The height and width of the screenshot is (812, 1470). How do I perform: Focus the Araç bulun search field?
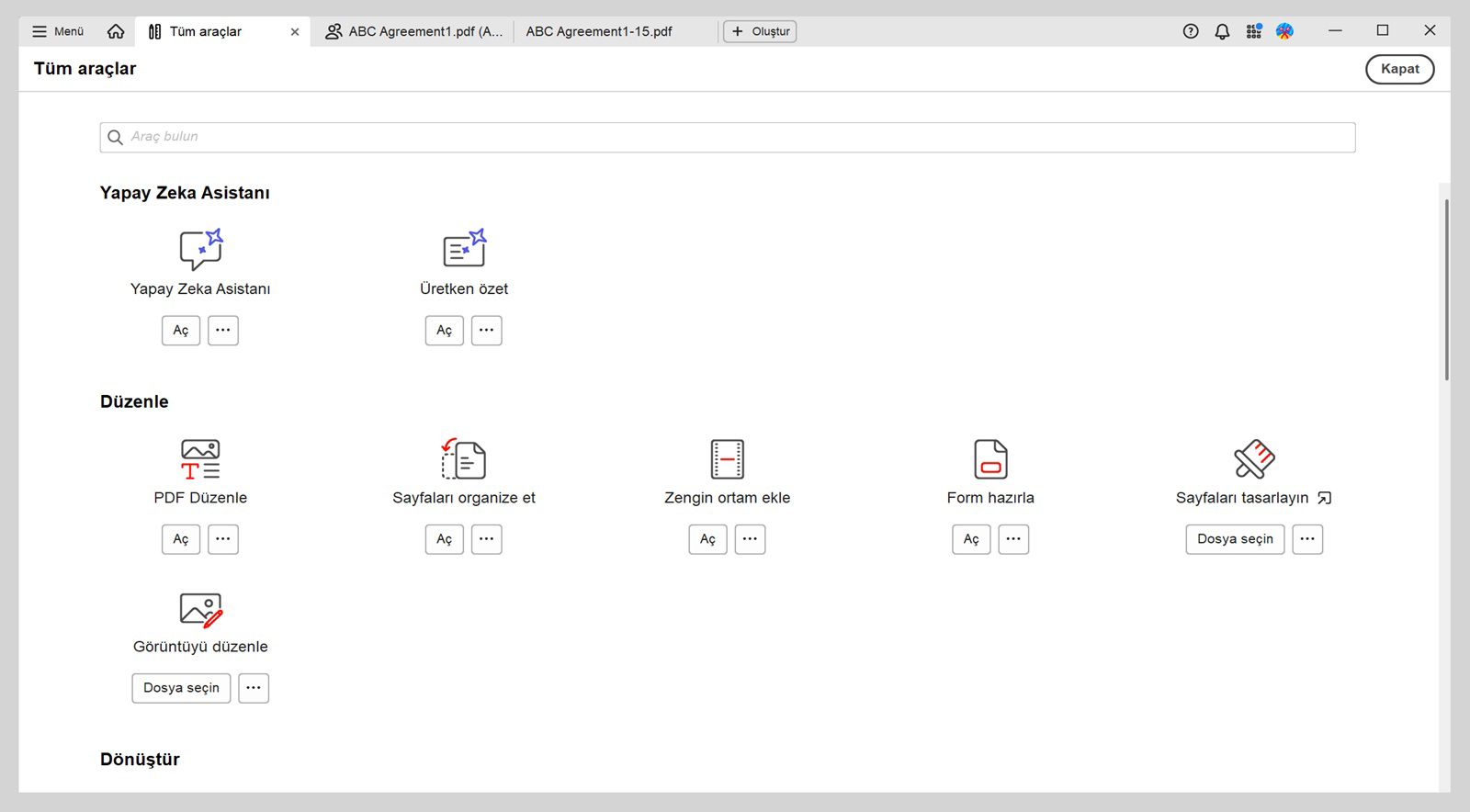[728, 137]
